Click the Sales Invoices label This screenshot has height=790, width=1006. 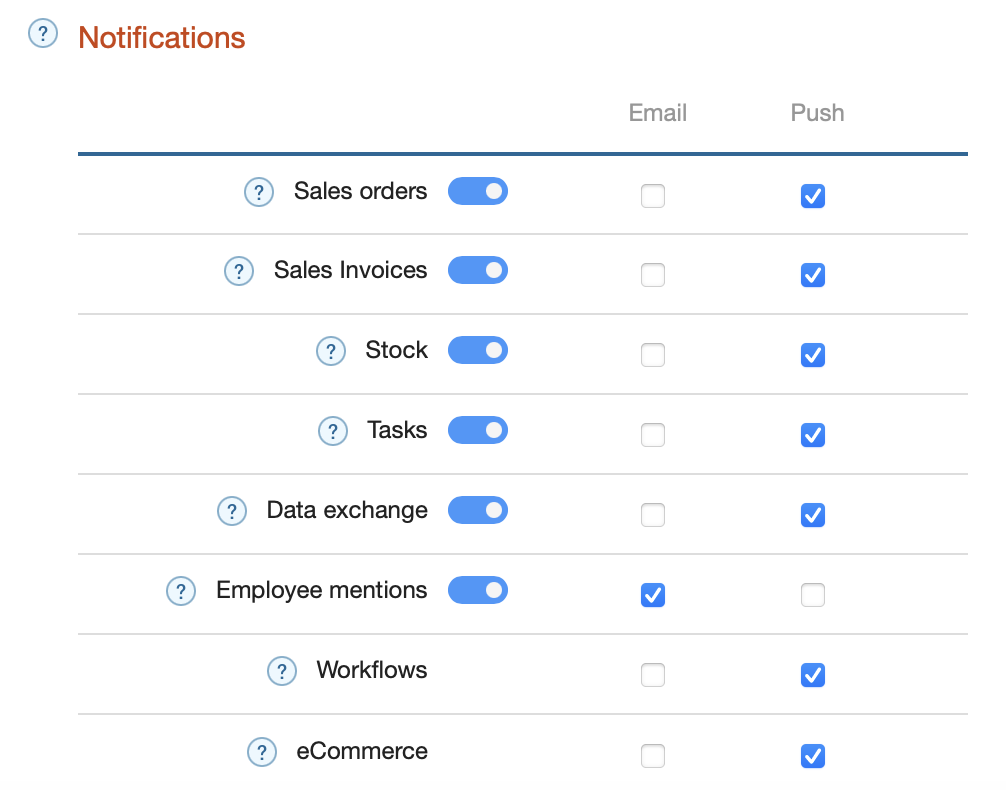[x=350, y=270]
